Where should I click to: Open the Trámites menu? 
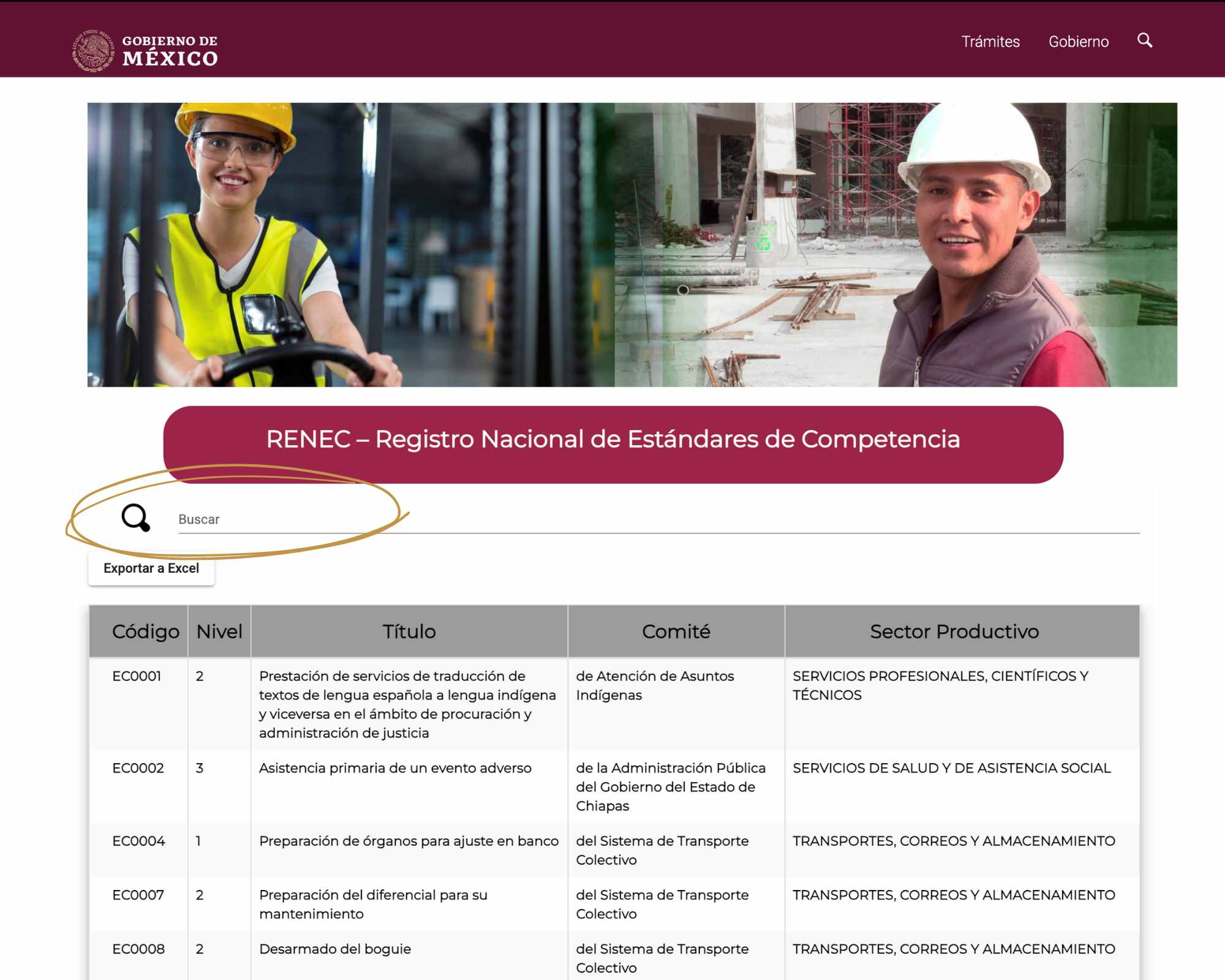click(990, 42)
